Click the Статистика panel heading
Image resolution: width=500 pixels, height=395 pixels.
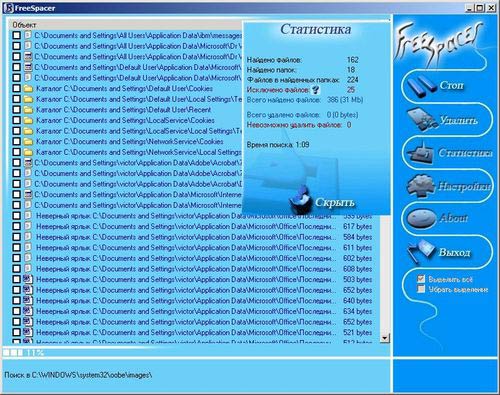tap(315, 29)
